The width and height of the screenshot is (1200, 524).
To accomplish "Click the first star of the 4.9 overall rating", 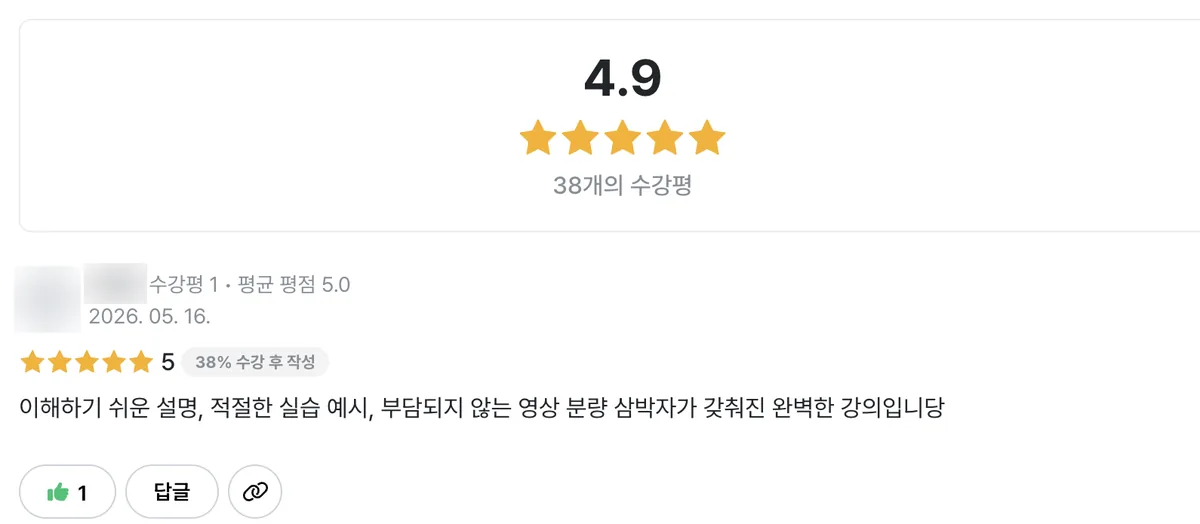I will 538,138.
